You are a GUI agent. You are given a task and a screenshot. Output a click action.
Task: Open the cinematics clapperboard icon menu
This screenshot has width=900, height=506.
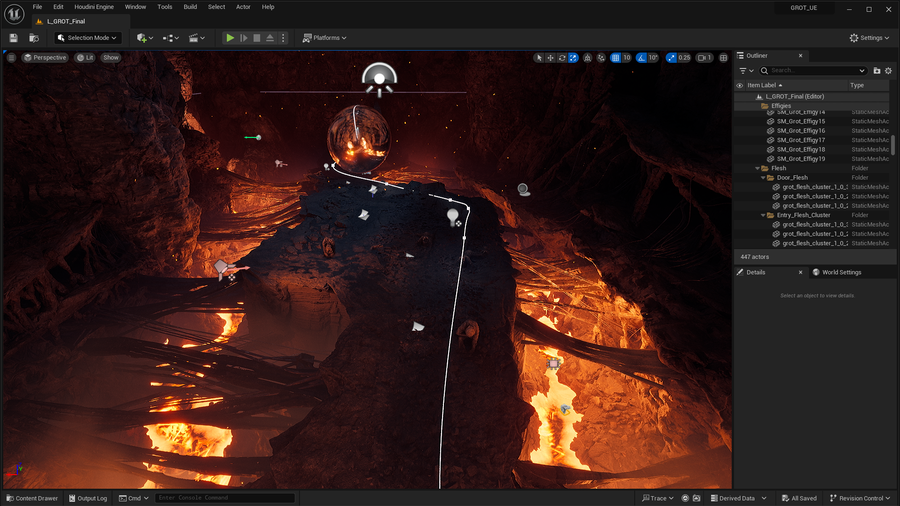195,38
